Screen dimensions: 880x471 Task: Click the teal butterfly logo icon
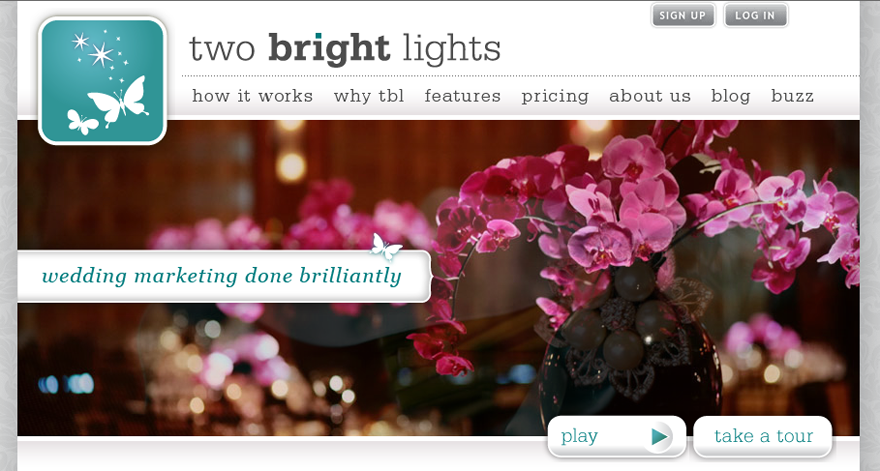pyautogui.click(x=102, y=80)
